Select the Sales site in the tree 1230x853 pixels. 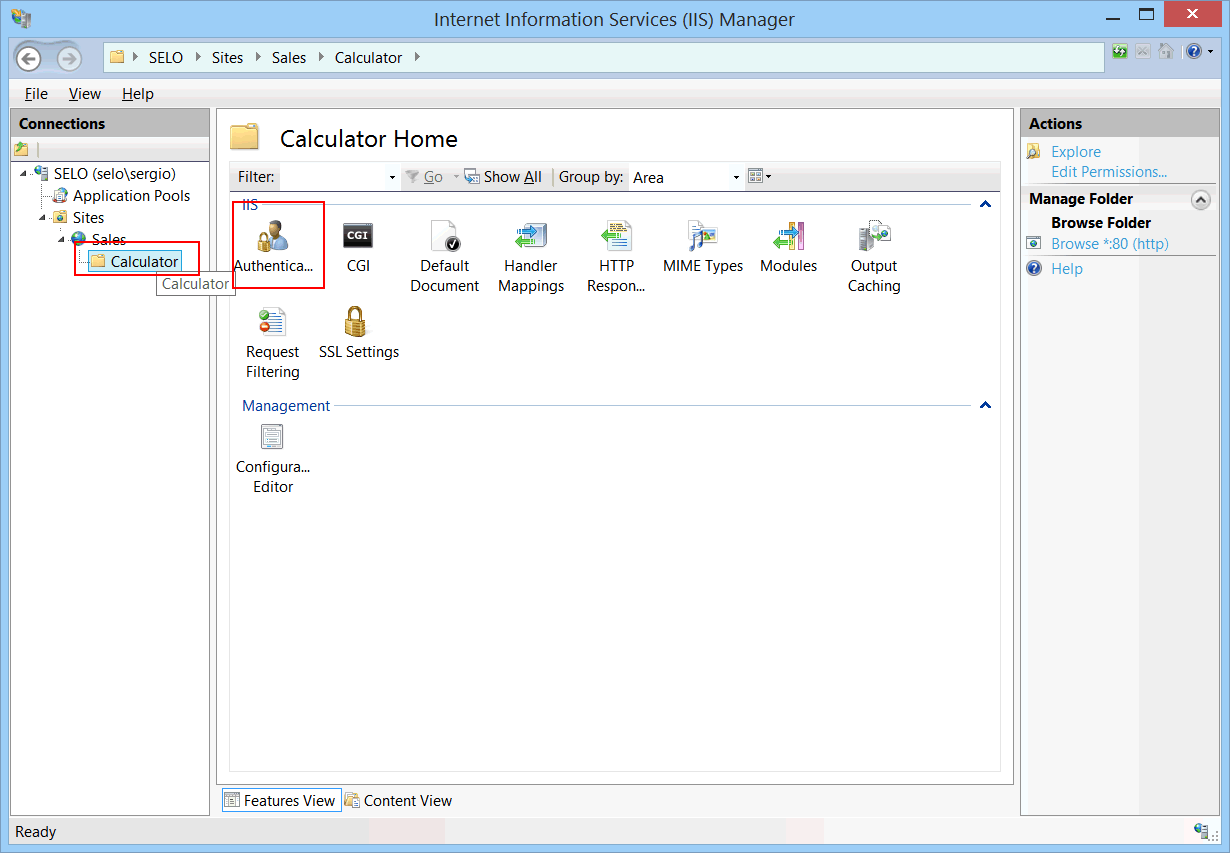click(x=109, y=240)
